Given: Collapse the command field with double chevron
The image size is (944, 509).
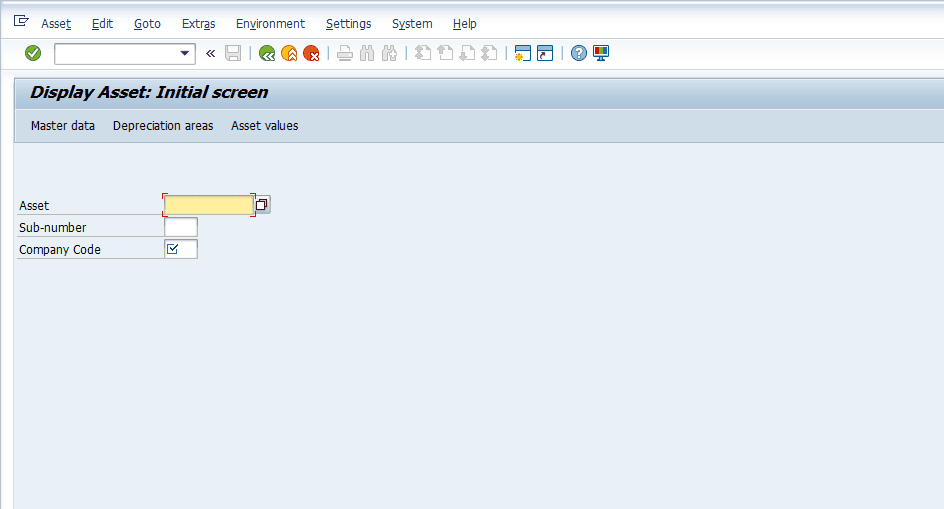Looking at the screenshot, I should [210, 54].
